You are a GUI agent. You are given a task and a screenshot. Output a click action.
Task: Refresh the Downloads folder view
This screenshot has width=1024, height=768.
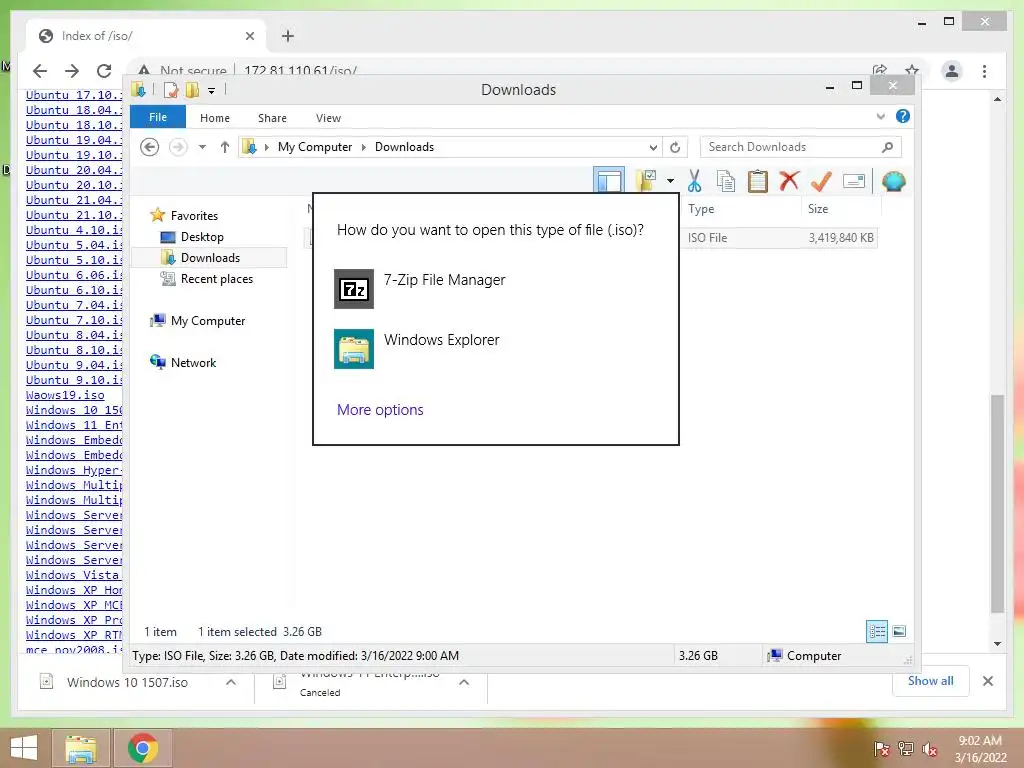675,148
